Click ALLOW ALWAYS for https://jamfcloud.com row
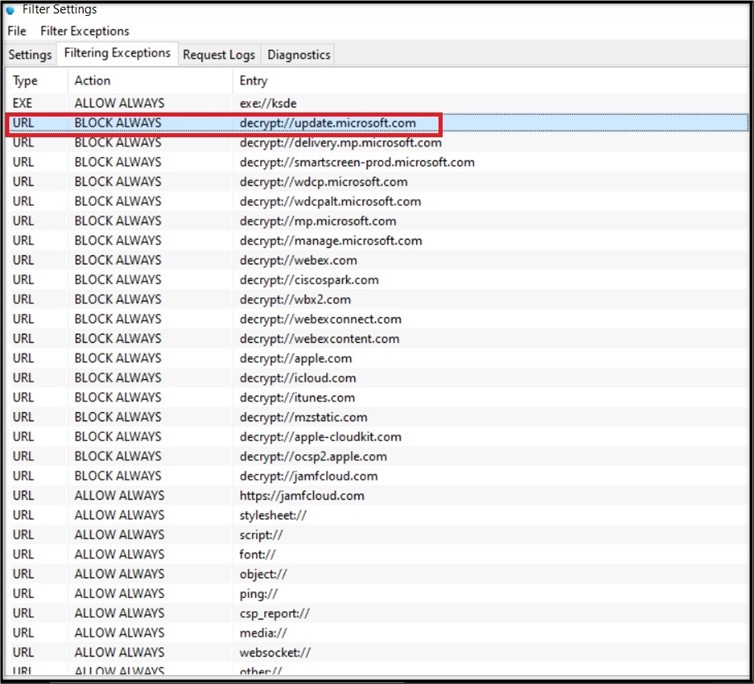The height and width of the screenshot is (684, 754). [x=119, y=496]
